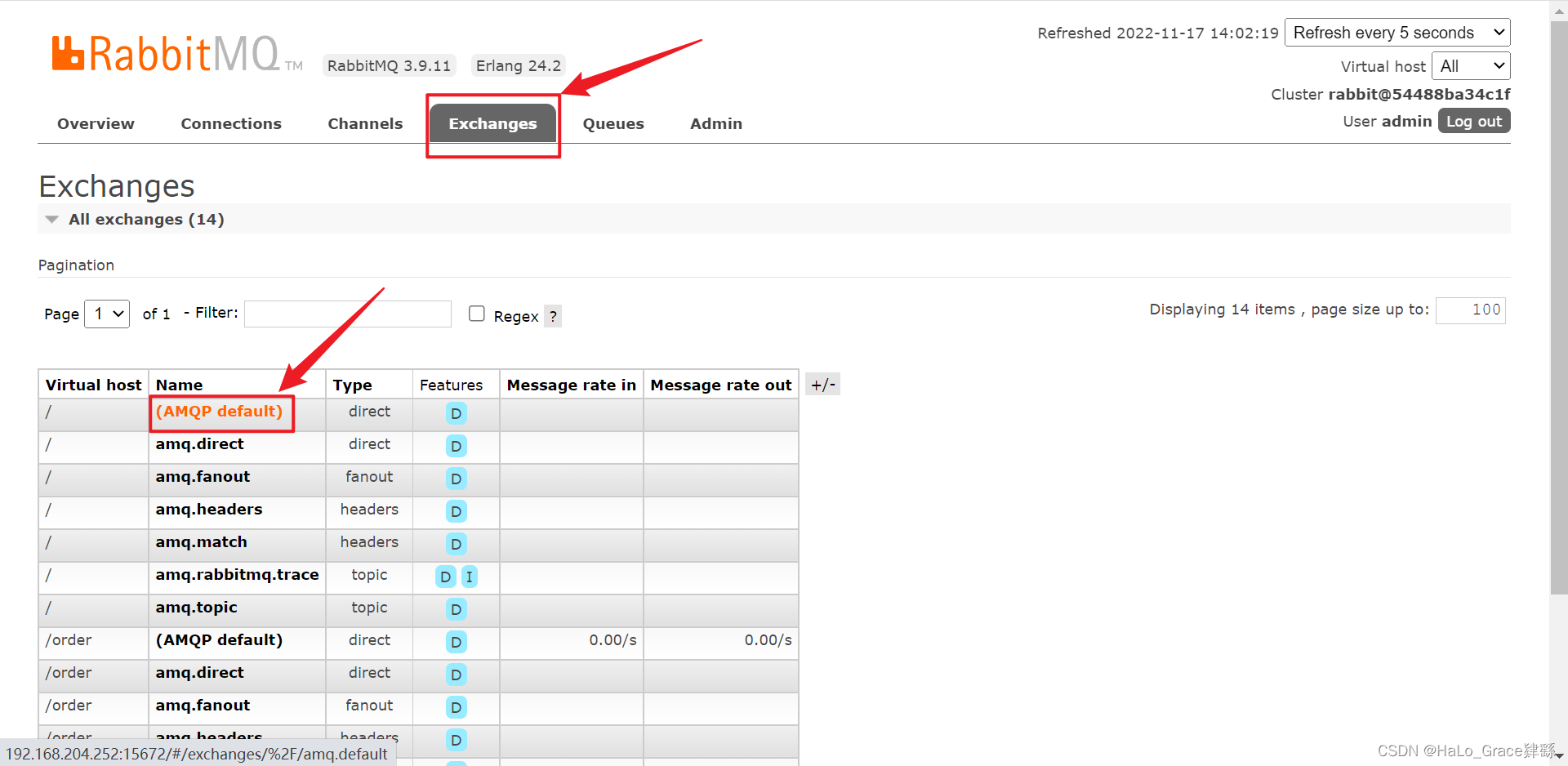The height and width of the screenshot is (766, 1568).
Task: Click the Message rate in column header
Action: [571, 385]
